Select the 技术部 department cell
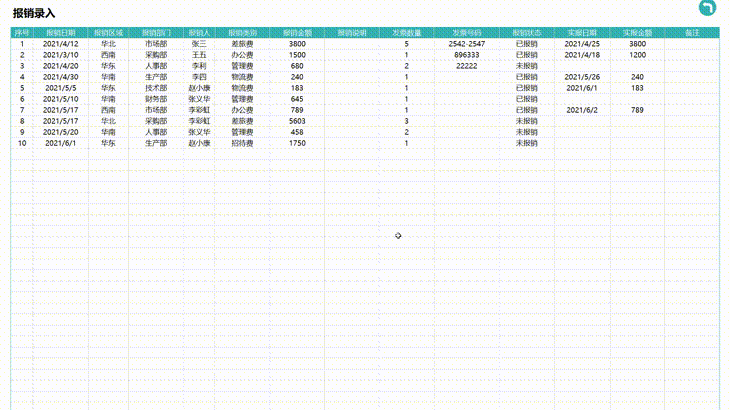 pos(156,88)
